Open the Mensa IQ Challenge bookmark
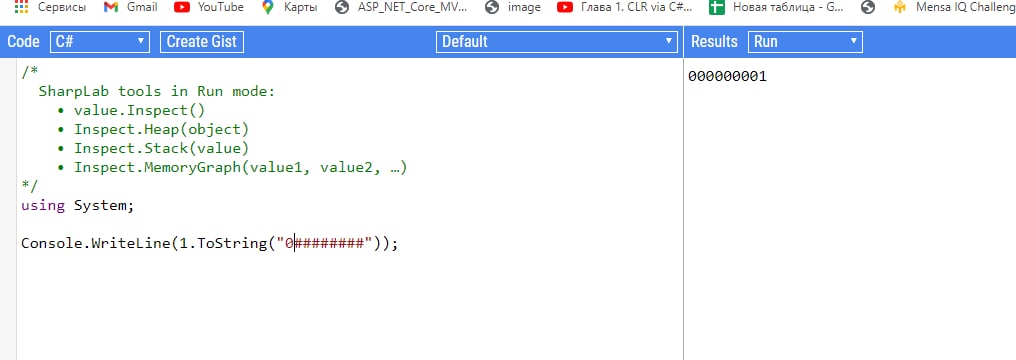1016x360 pixels. (954, 7)
